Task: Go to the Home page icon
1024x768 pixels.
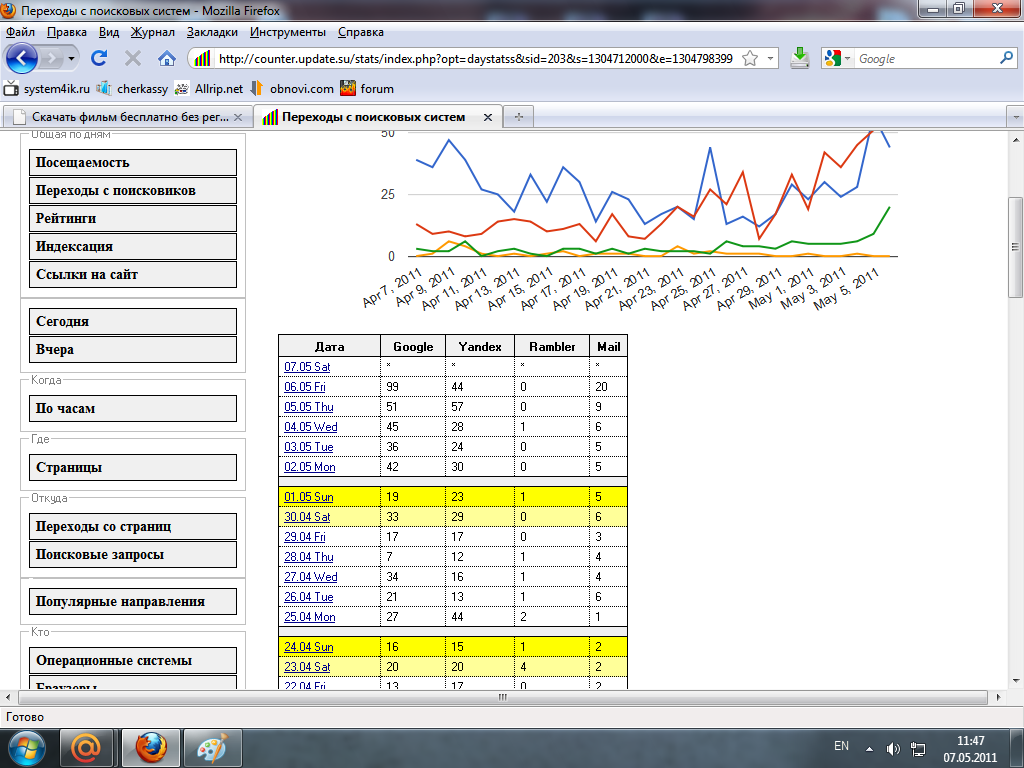Action: (x=167, y=59)
